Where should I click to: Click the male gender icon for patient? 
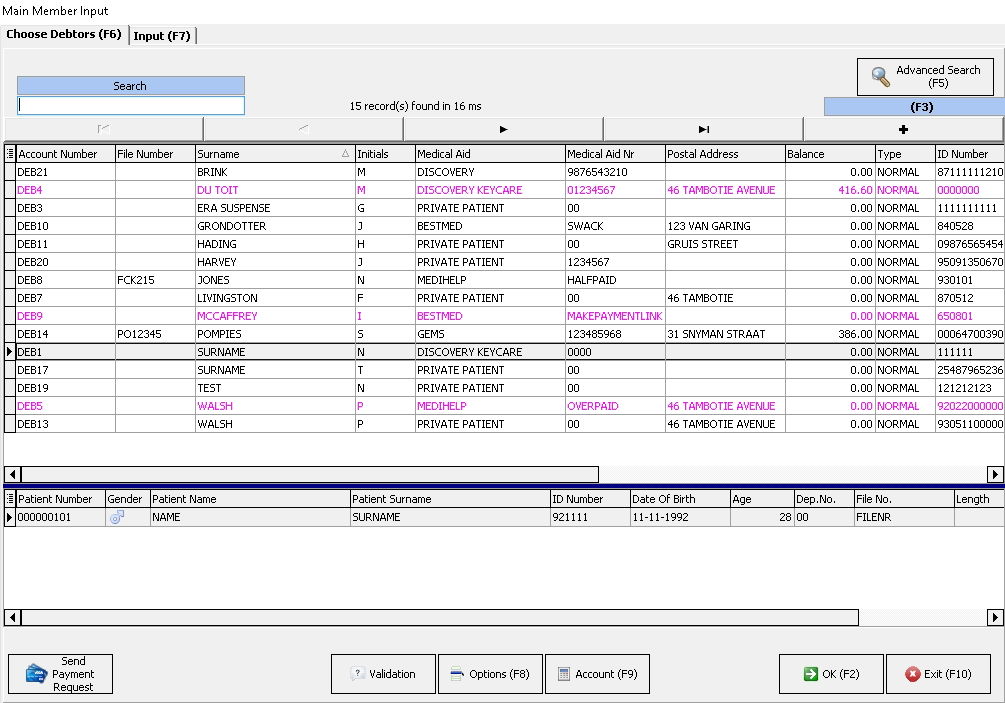tap(117, 517)
